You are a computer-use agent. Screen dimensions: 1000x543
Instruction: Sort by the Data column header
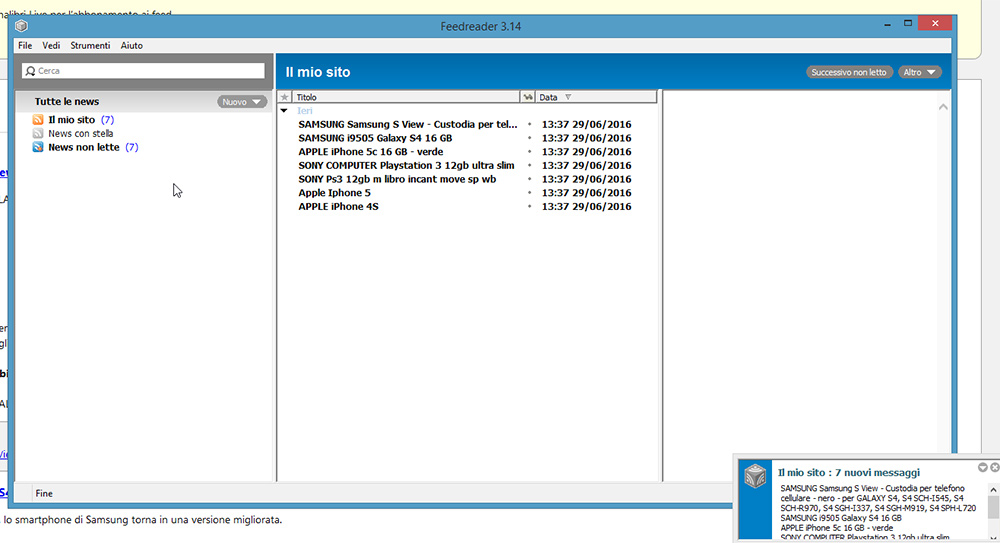pos(596,97)
